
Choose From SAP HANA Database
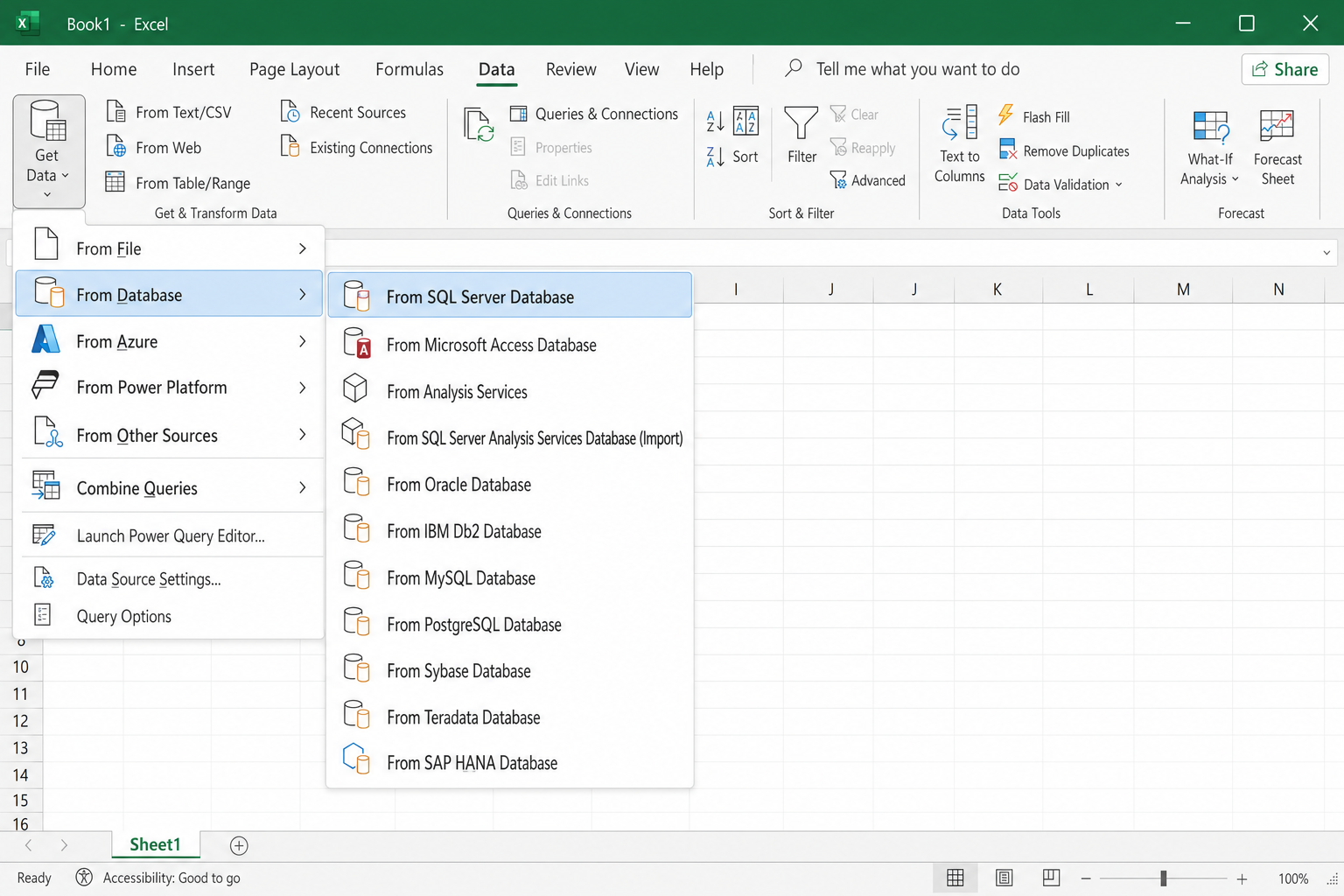click(509, 762)
